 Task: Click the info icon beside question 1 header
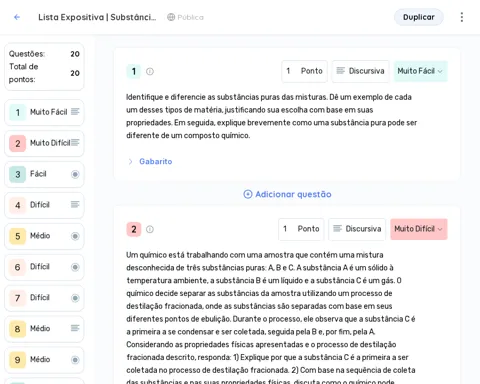pos(150,71)
